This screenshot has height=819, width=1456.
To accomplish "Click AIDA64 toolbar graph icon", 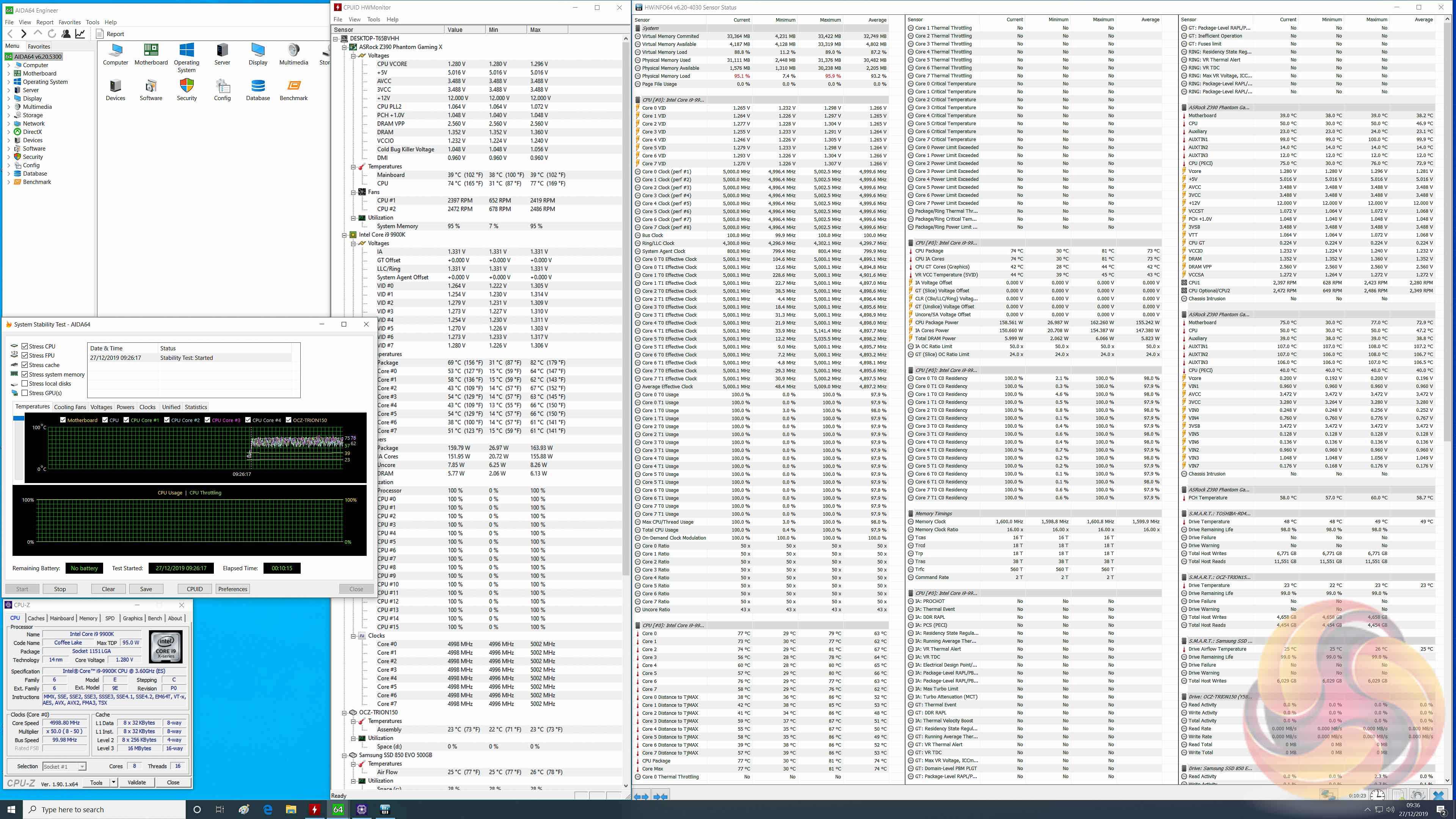I will pyautogui.click(x=80, y=34).
